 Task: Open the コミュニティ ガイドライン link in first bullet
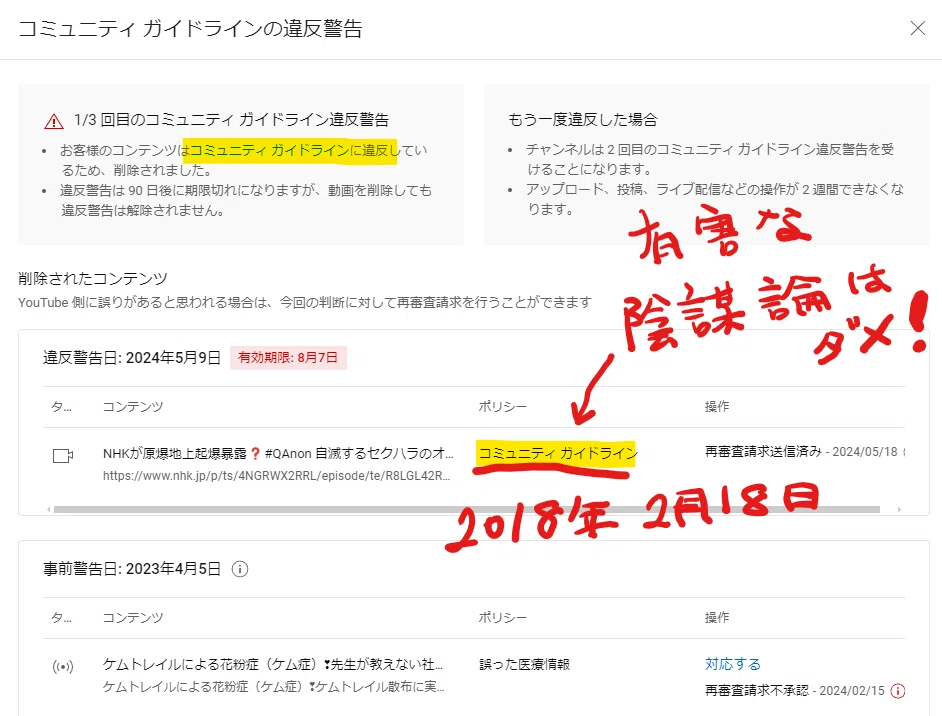pyautogui.click(x=269, y=150)
